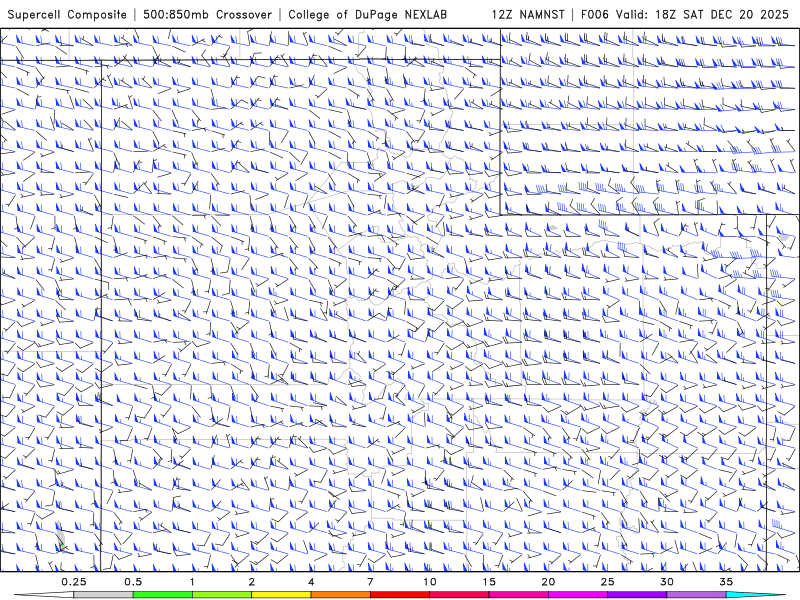Click the gray 0.25–0.5 color bar segment

(x=103, y=595)
